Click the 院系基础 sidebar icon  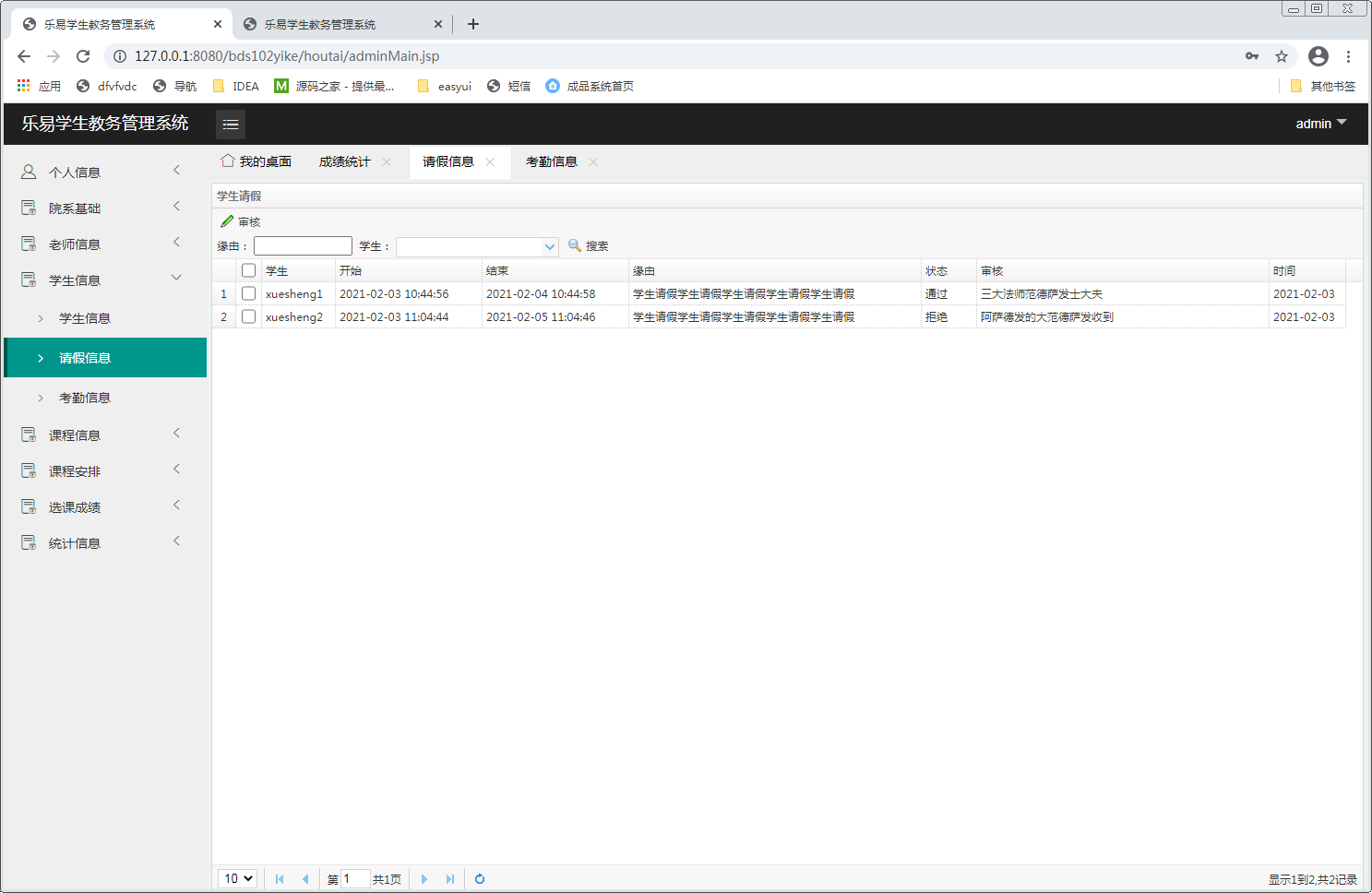point(29,208)
